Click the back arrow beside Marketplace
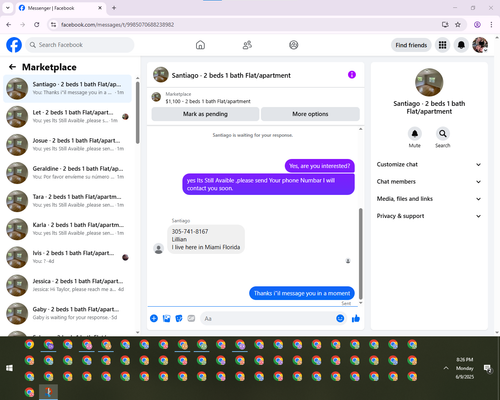 tap(12, 67)
